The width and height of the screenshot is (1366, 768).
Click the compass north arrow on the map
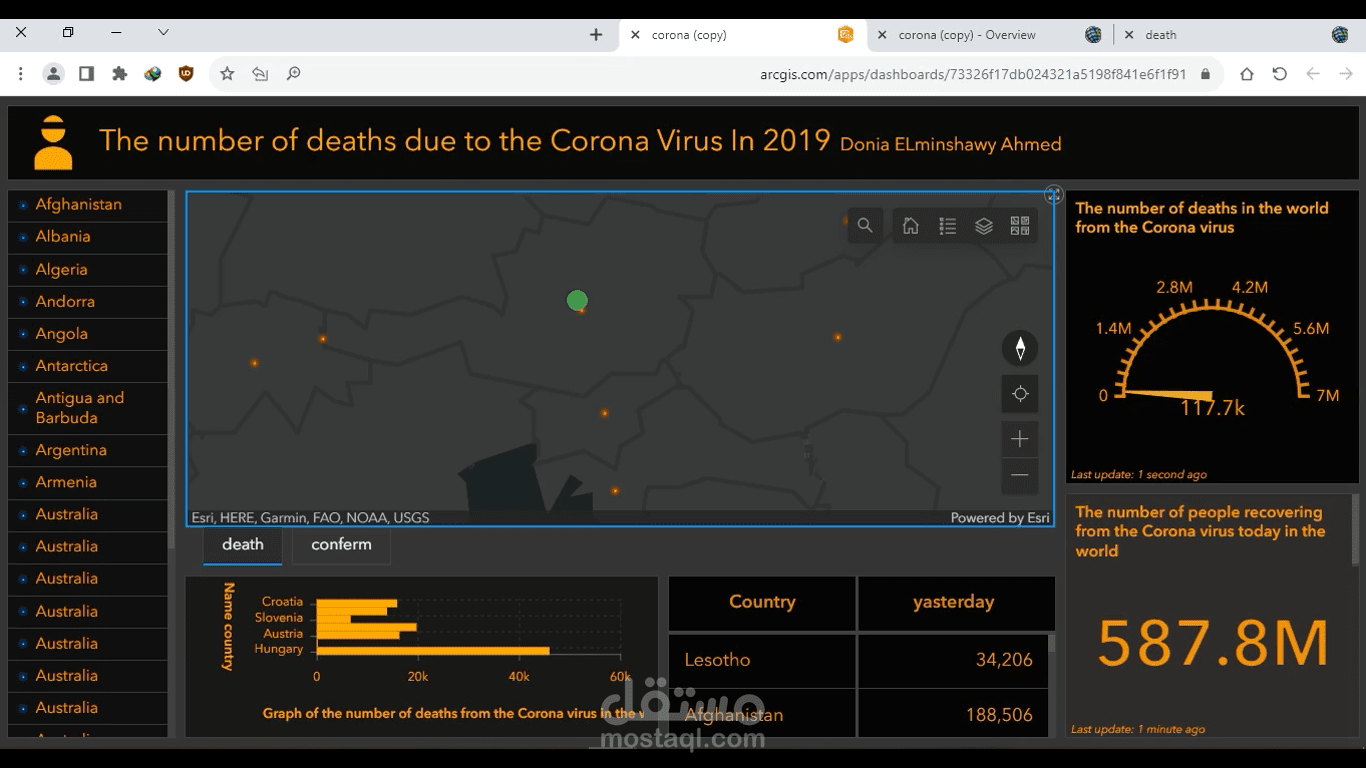tap(1019, 348)
